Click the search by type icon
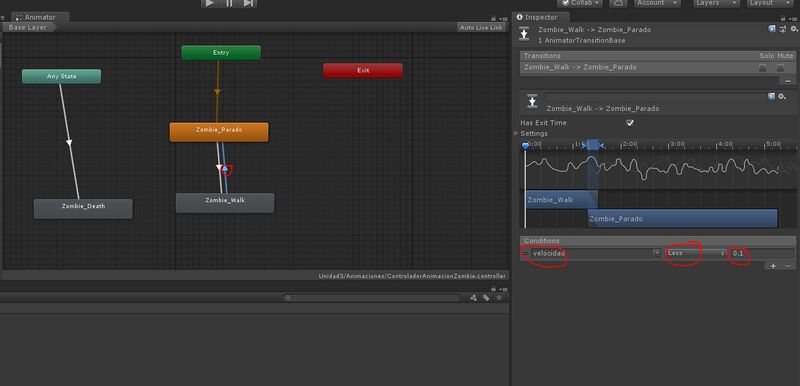Viewport: 800px width, 386px height. [473, 298]
